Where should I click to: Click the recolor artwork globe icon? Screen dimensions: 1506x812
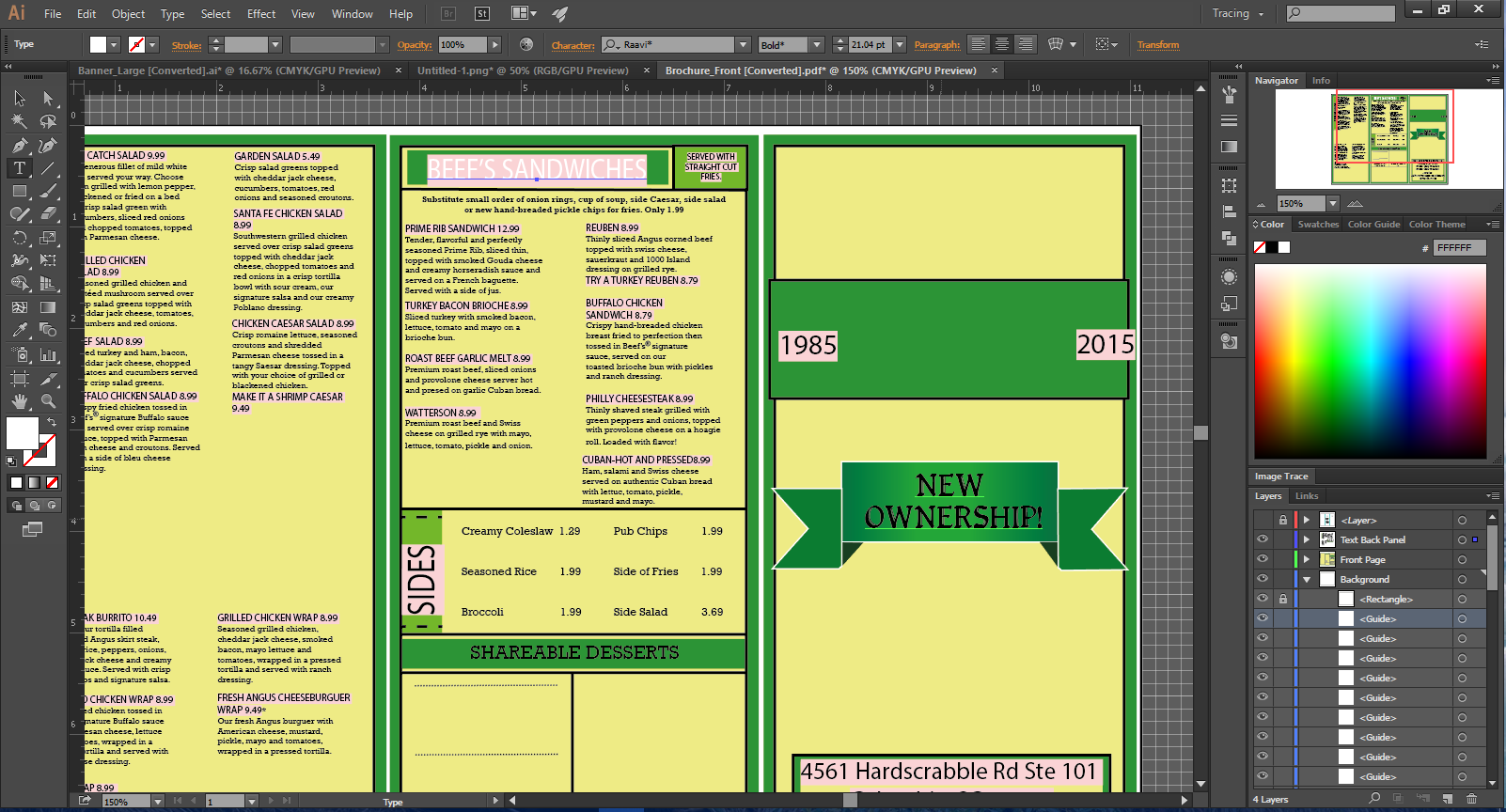click(526, 44)
